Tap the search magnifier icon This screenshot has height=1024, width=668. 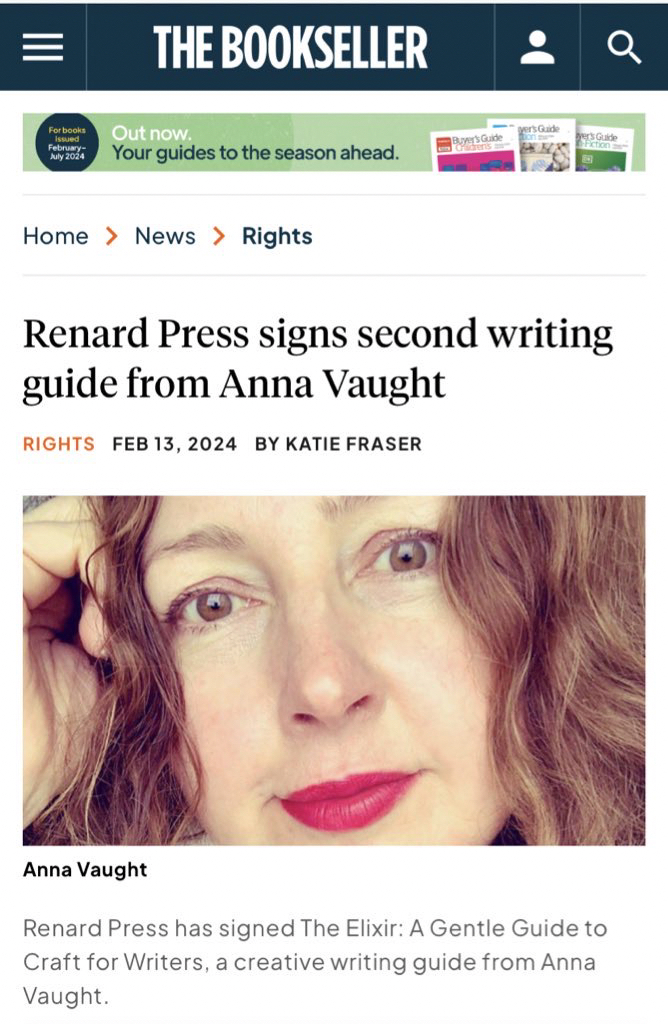pyautogui.click(x=624, y=47)
